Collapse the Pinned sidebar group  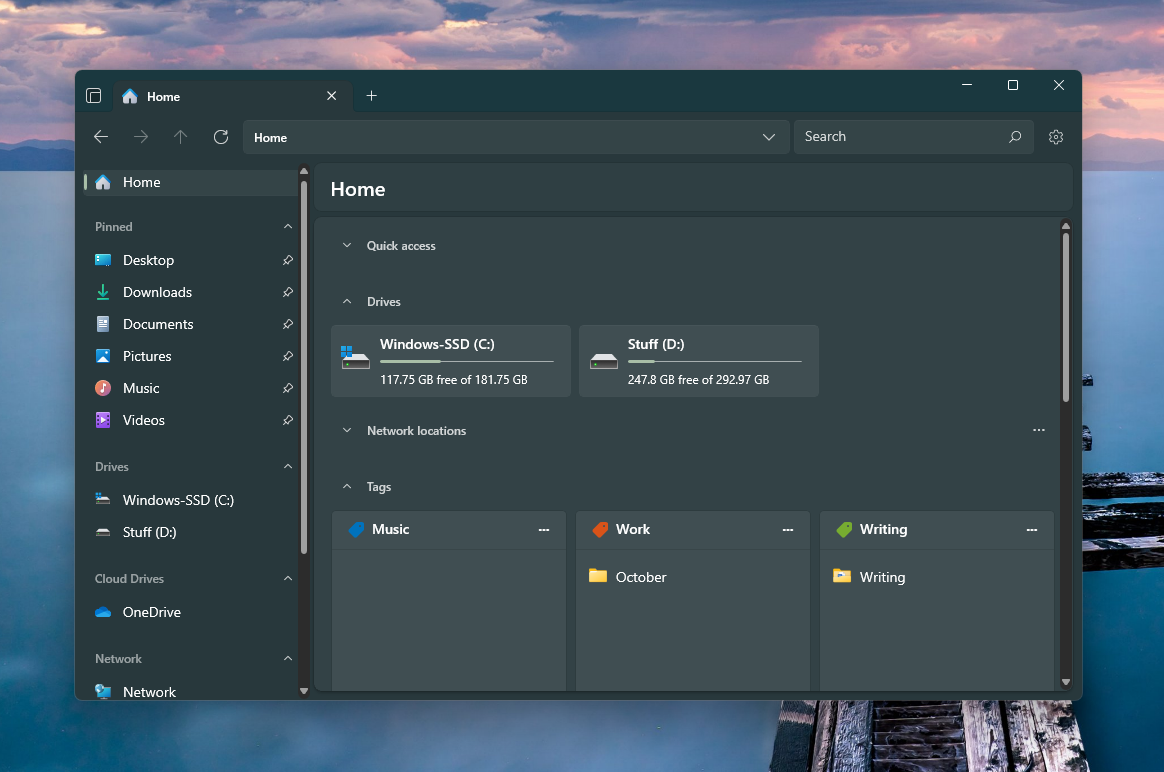[288, 227]
